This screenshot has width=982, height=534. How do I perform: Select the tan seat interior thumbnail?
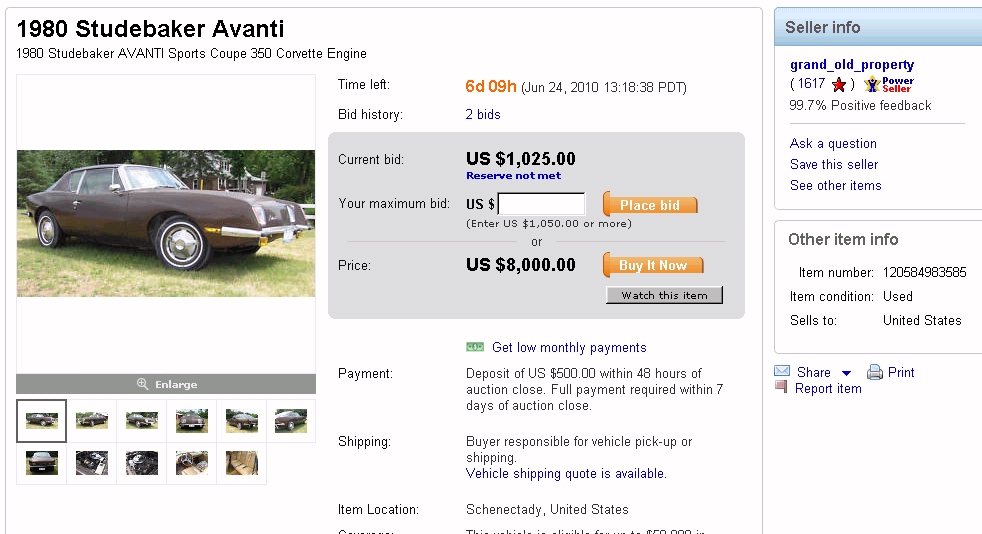click(241, 463)
